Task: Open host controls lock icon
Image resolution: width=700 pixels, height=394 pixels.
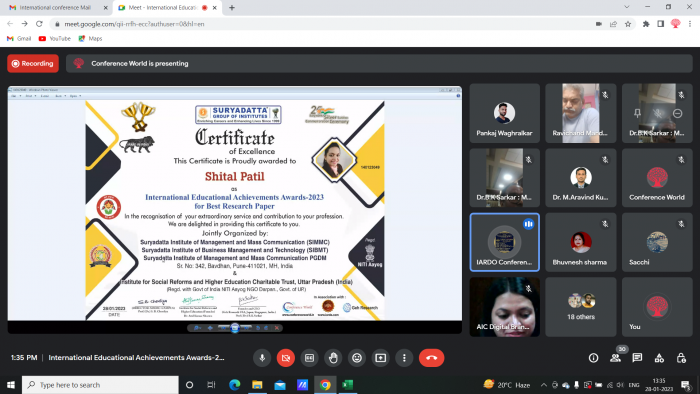Action: (681, 358)
